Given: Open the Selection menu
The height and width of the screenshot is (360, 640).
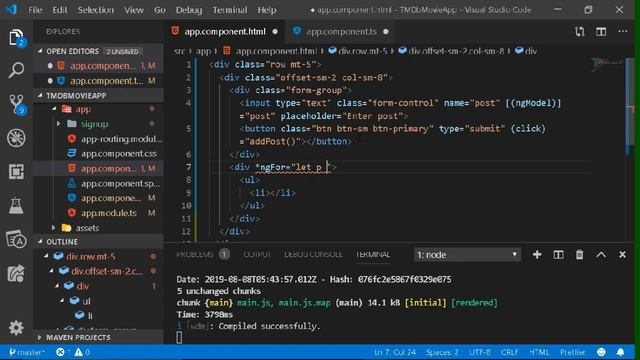Looking at the screenshot, I should [x=96, y=10].
